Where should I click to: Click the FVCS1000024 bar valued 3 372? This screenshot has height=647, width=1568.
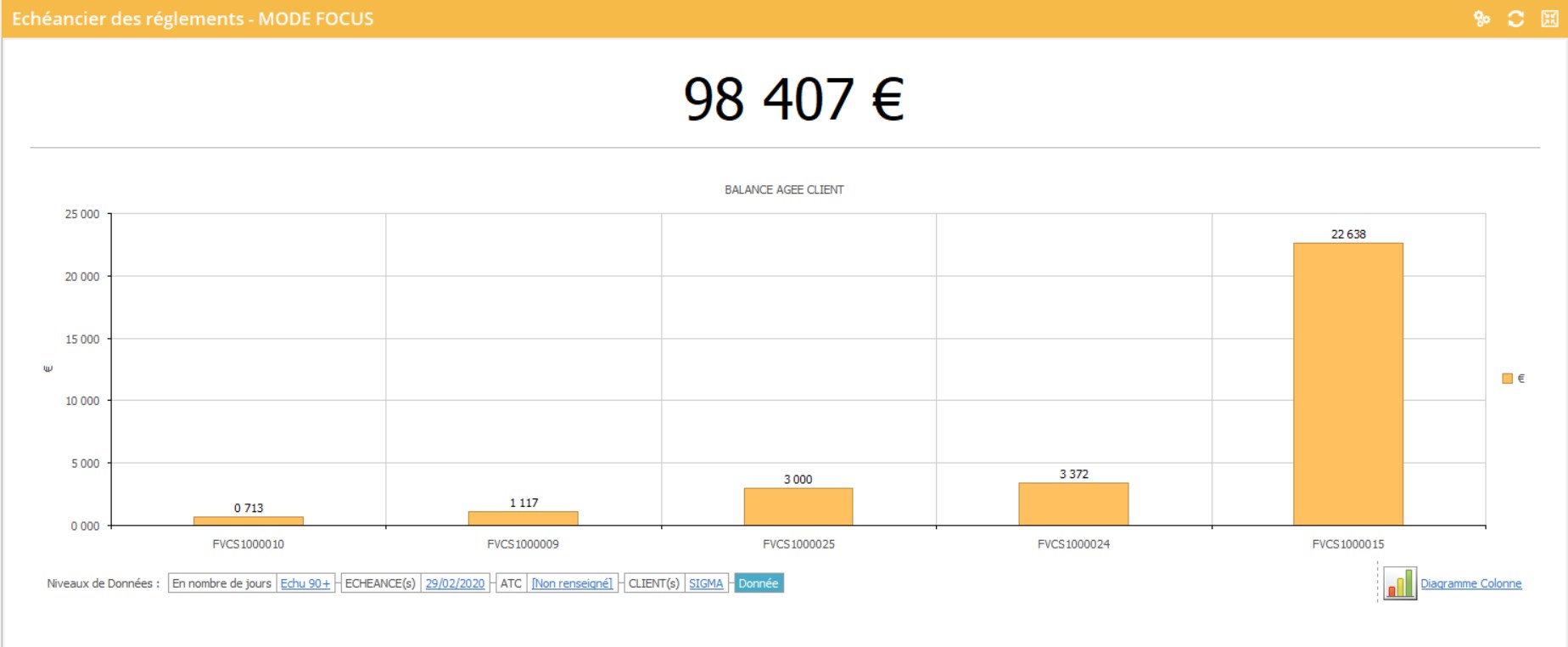pos(1073,504)
